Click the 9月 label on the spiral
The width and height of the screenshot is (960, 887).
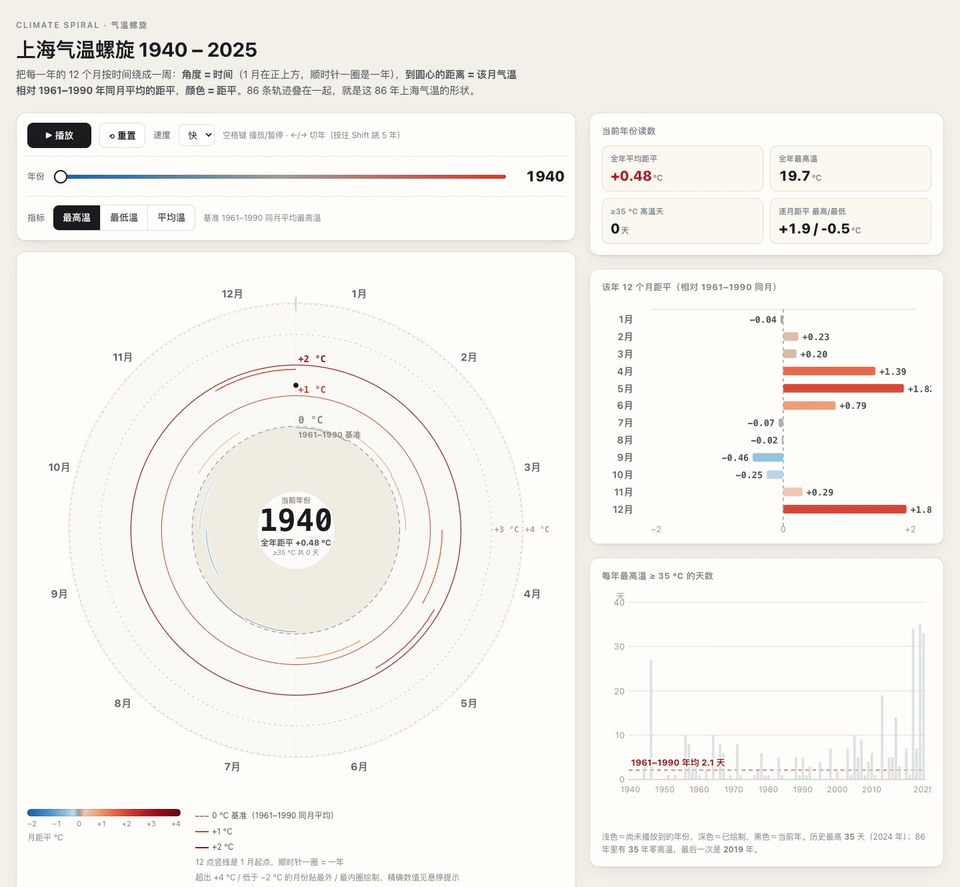coord(59,594)
